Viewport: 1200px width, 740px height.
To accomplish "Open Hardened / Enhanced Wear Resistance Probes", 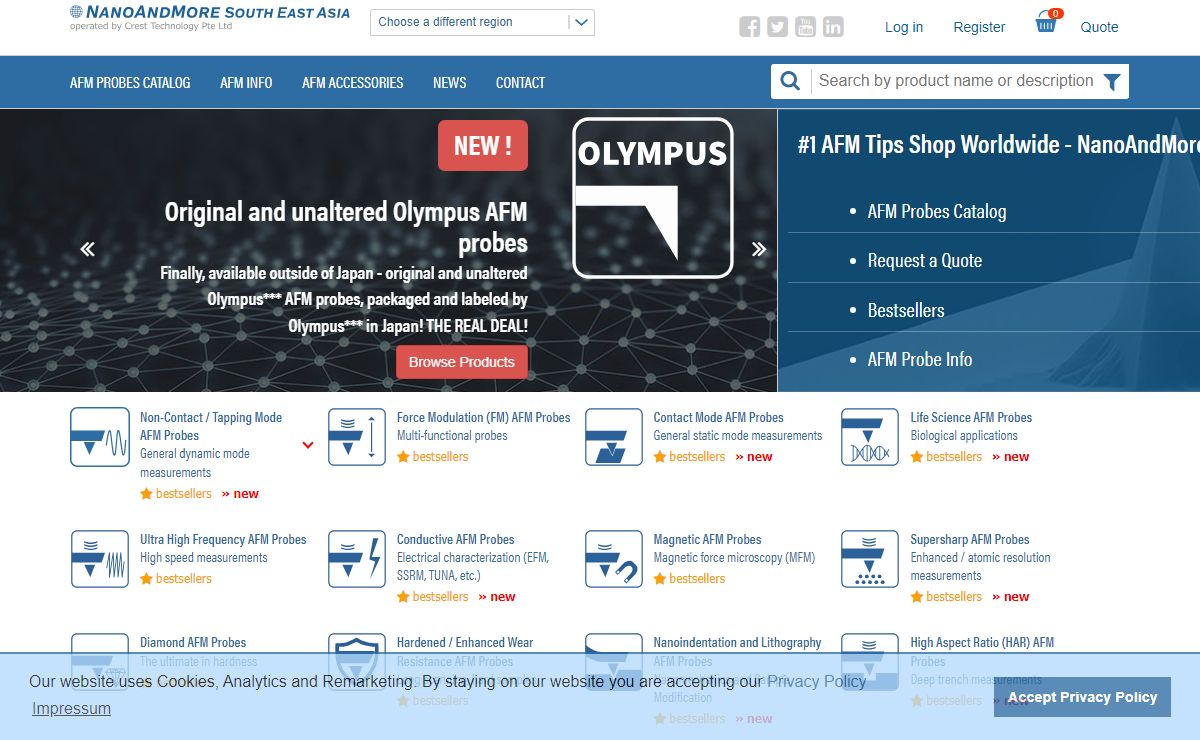I will [465, 651].
